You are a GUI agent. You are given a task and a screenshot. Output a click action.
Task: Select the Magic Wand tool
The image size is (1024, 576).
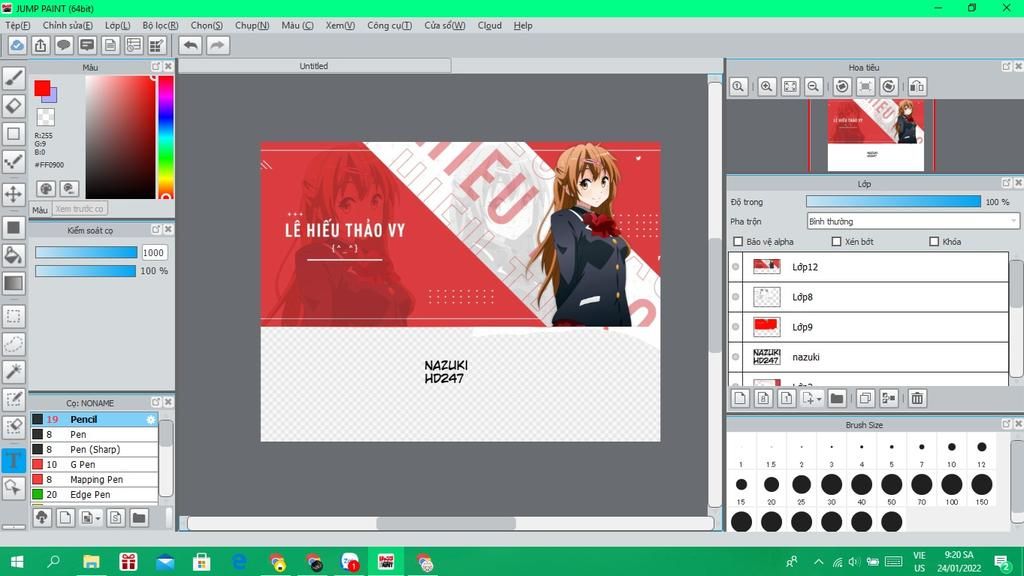pos(14,372)
